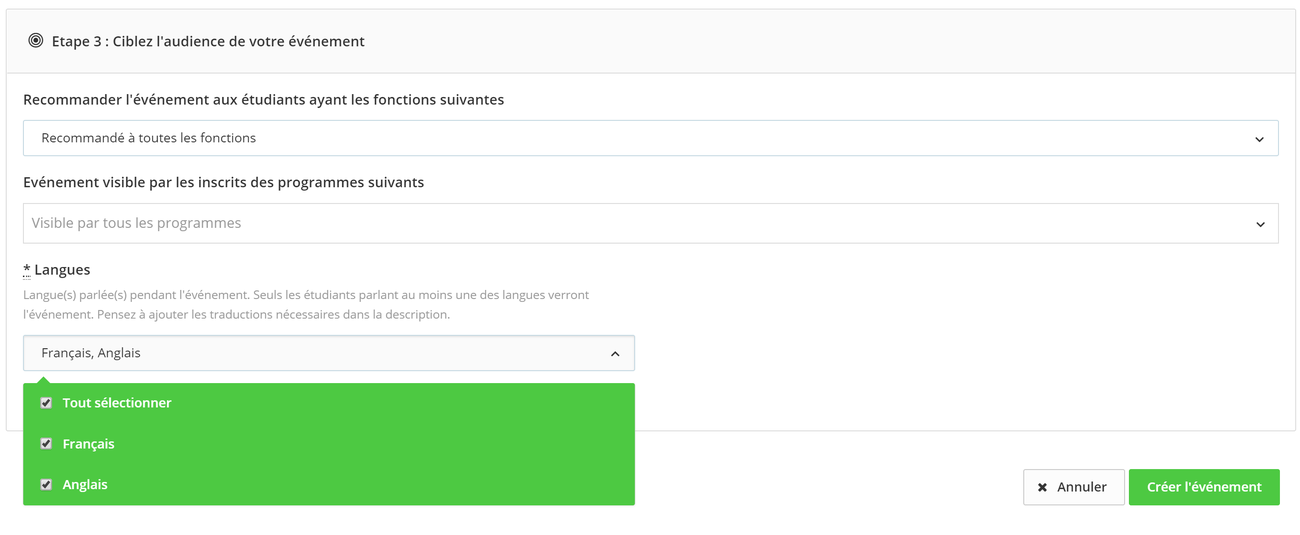Choose the Anglais option text in the list
Screen dimensions: 1300x535
[x=85, y=485]
